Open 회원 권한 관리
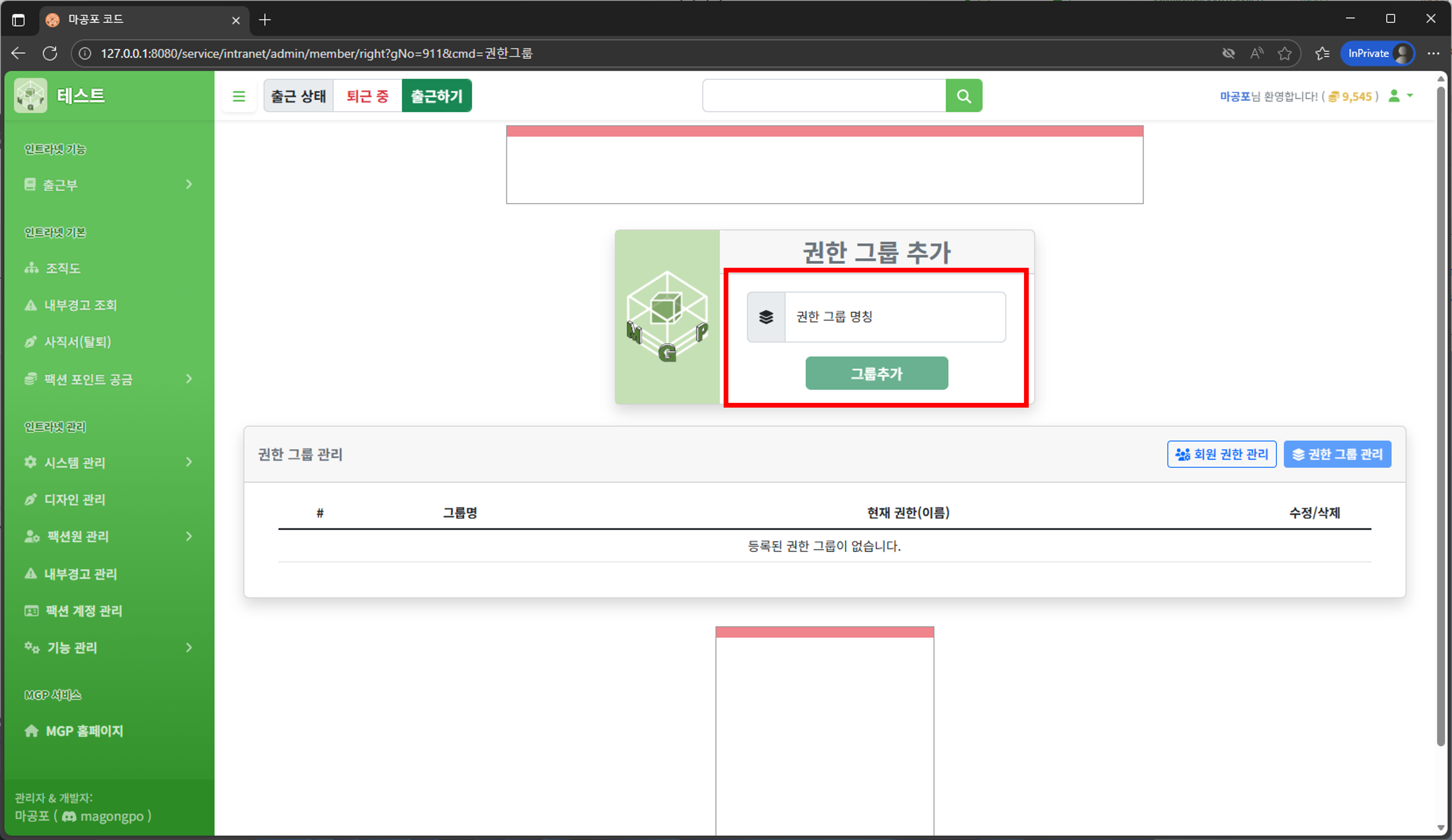This screenshot has height=840, width=1452. point(1222,454)
